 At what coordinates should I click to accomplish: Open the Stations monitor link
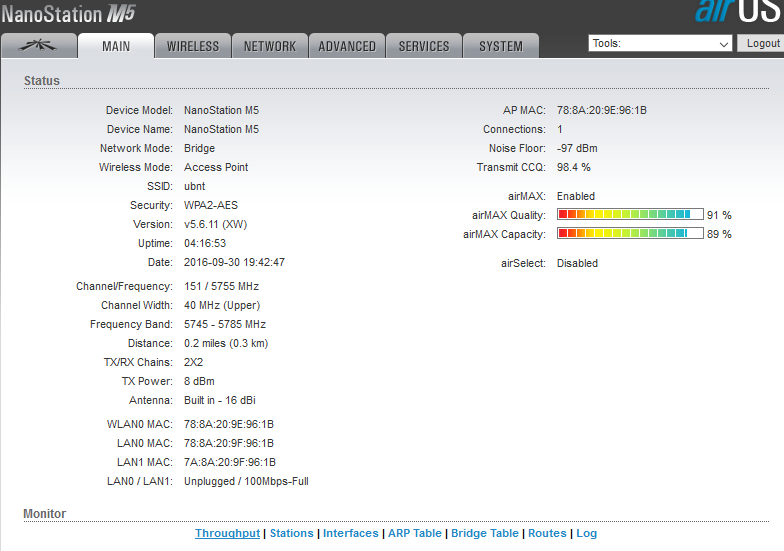292,533
